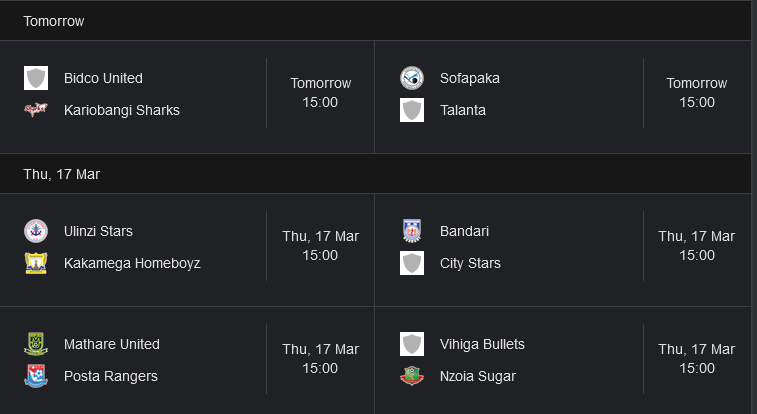Open the Sofapaka team name link
Screen dimensions: 757x414
(470, 78)
